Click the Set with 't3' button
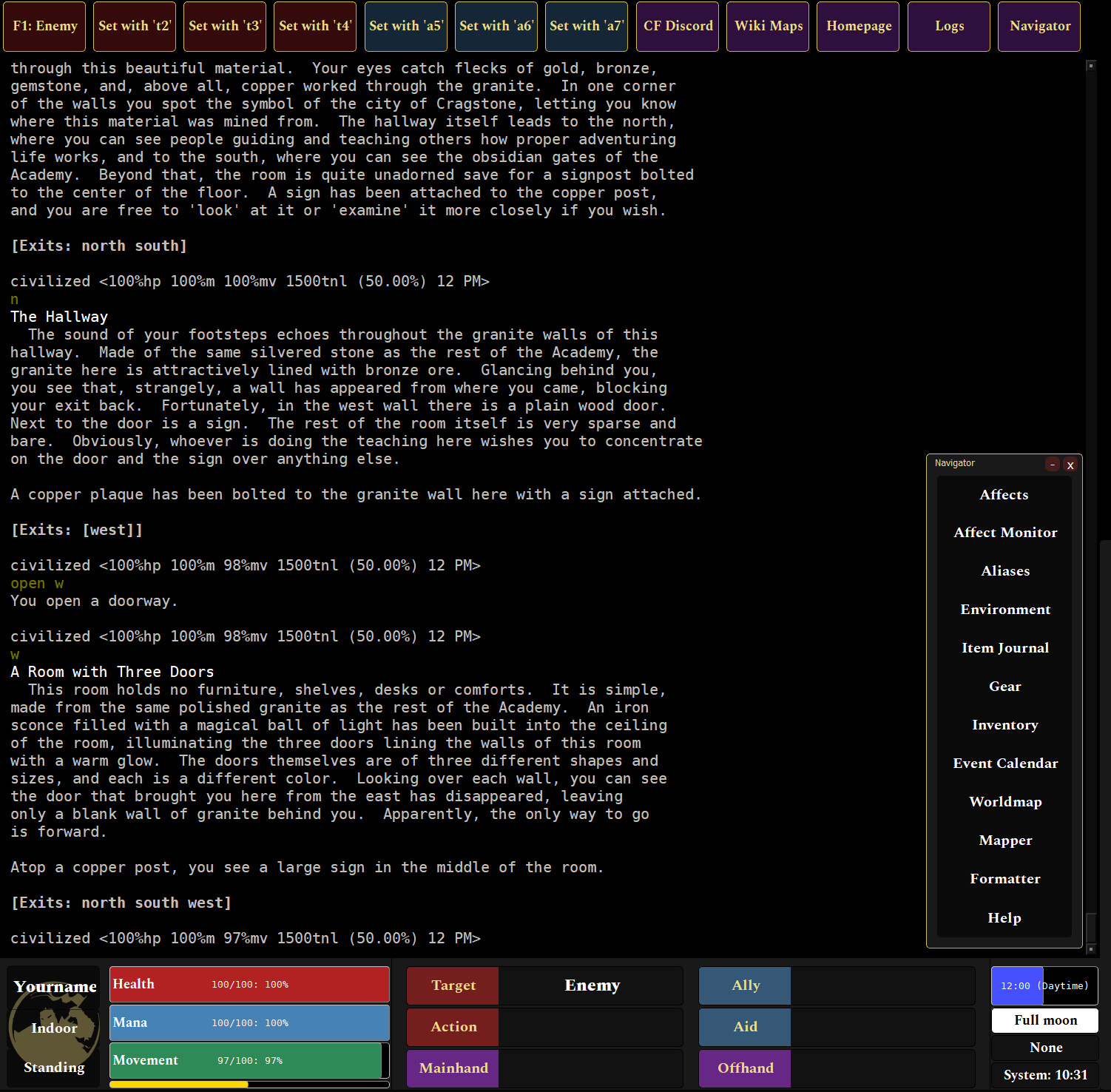The width and height of the screenshot is (1111, 1092). tap(224, 26)
